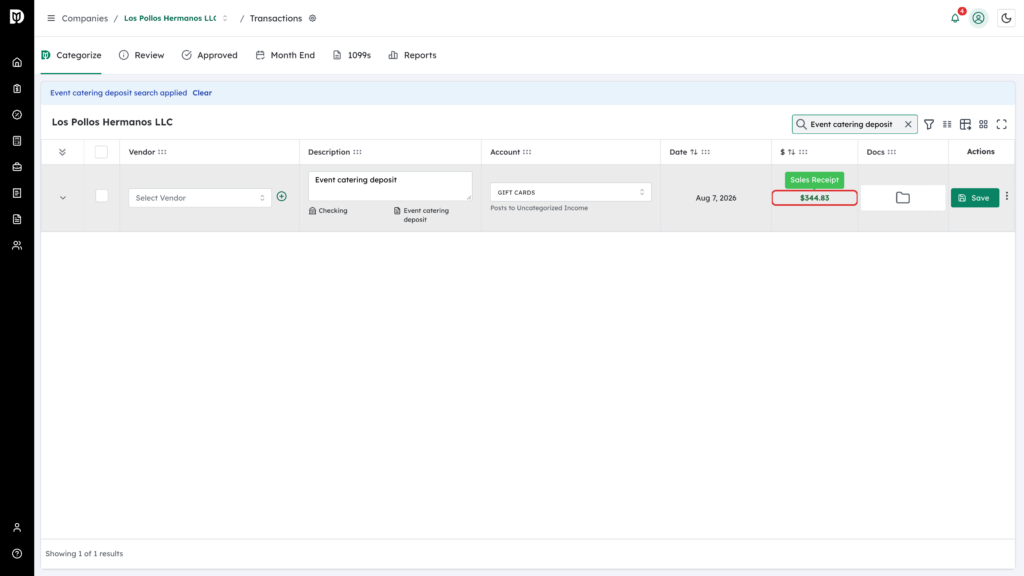Check the Event catering deposit row checkbox

coord(101,196)
